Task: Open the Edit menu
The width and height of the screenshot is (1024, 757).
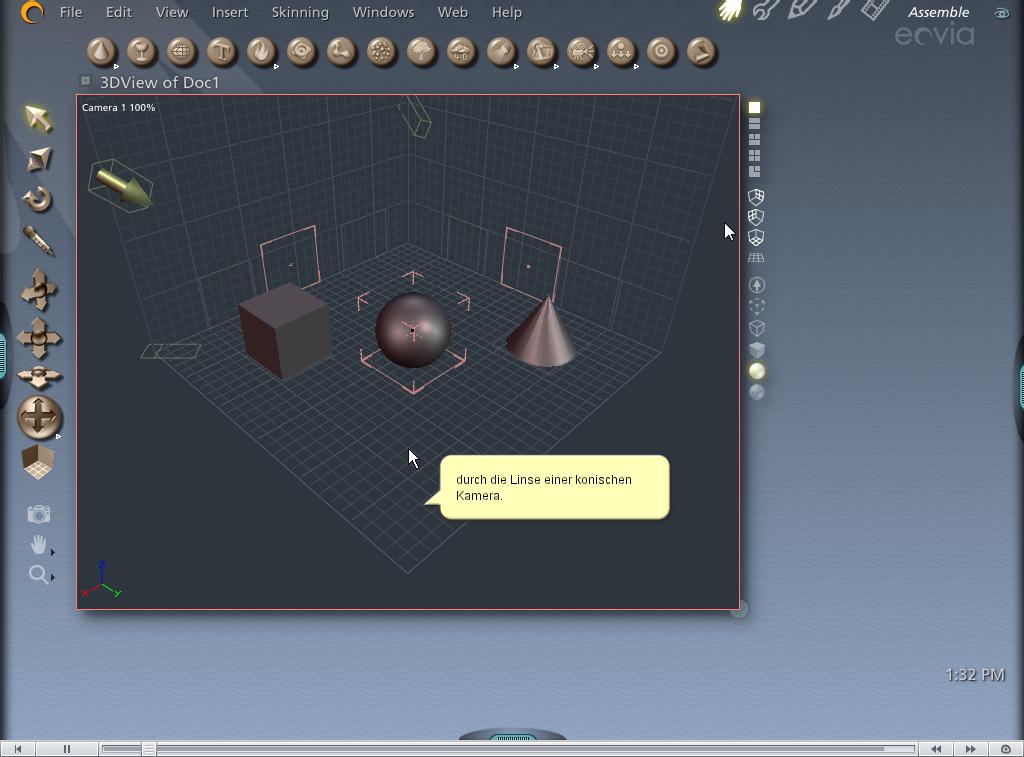Action: (x=119, y=12)
